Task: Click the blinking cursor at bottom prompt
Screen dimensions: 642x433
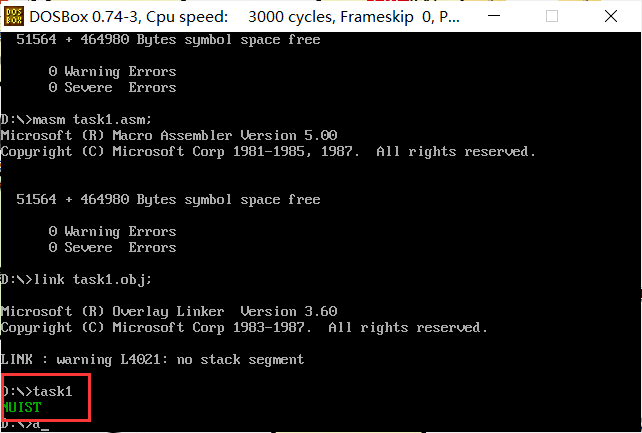Action: tap(45, 426)
